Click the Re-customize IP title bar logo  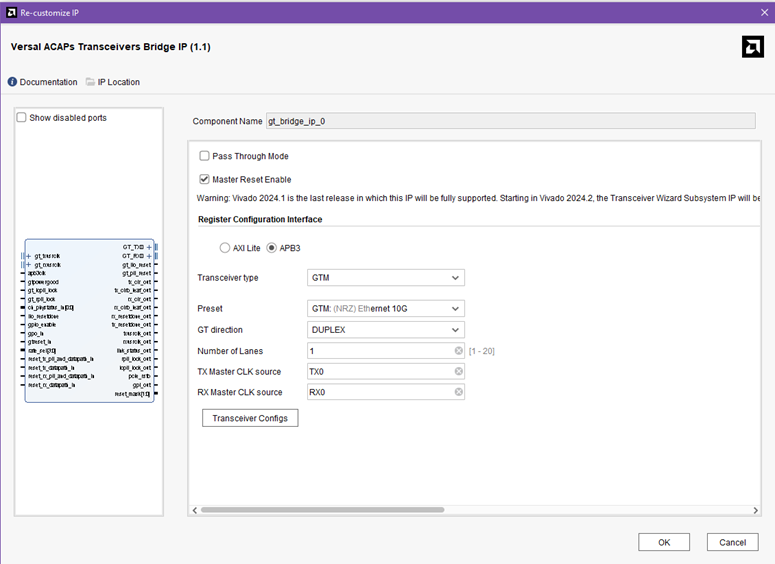[12, 13]
